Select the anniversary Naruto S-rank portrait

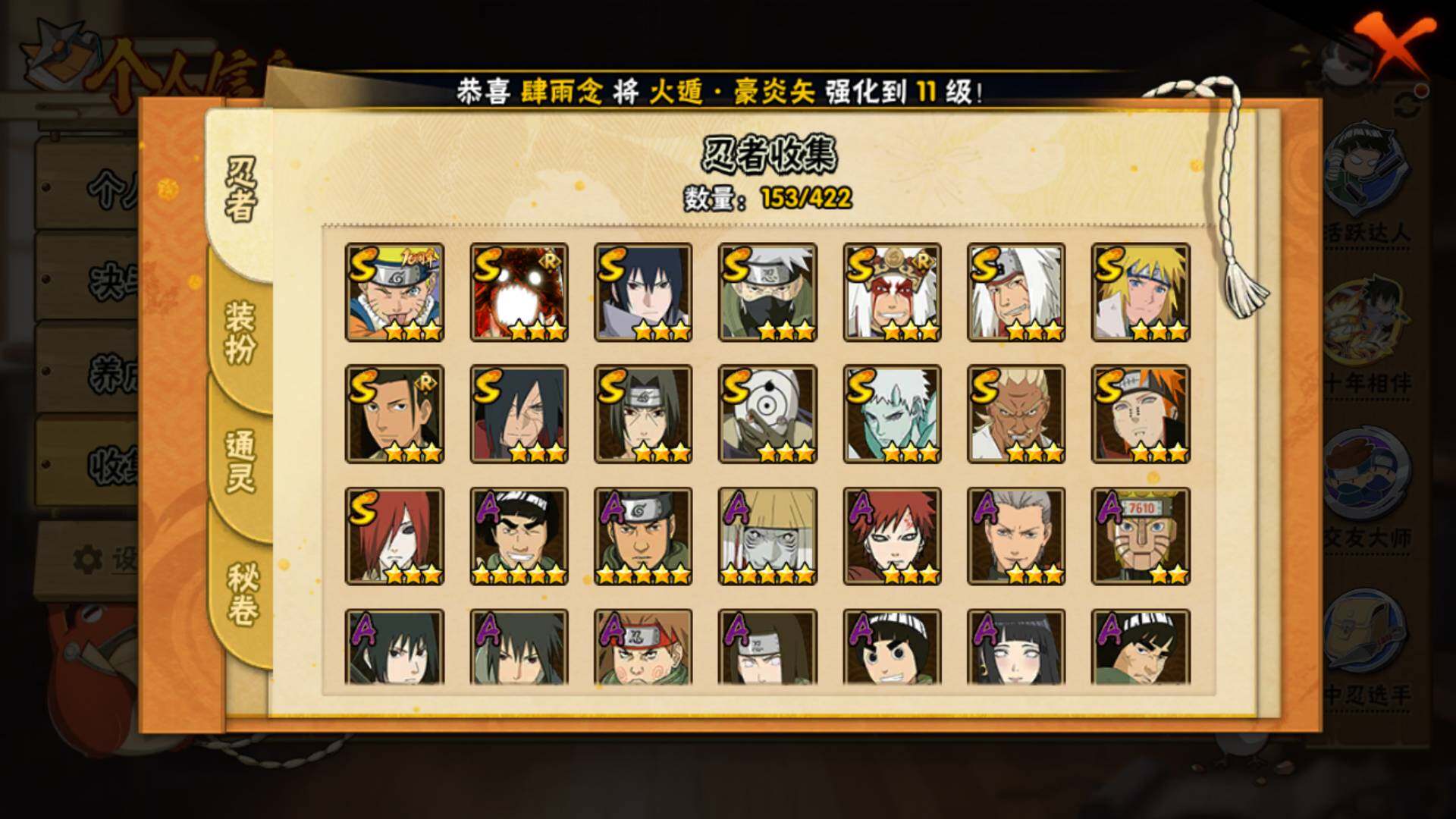click(x=394, y=292)
